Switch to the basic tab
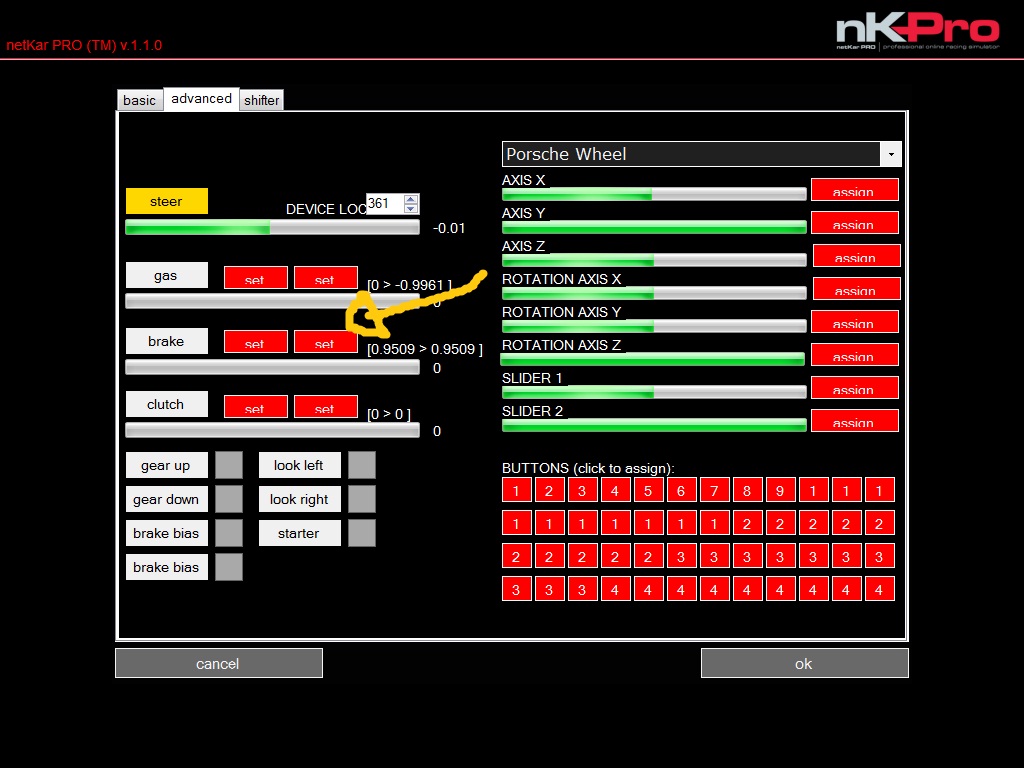1024x768 pixels. (140, 100)
